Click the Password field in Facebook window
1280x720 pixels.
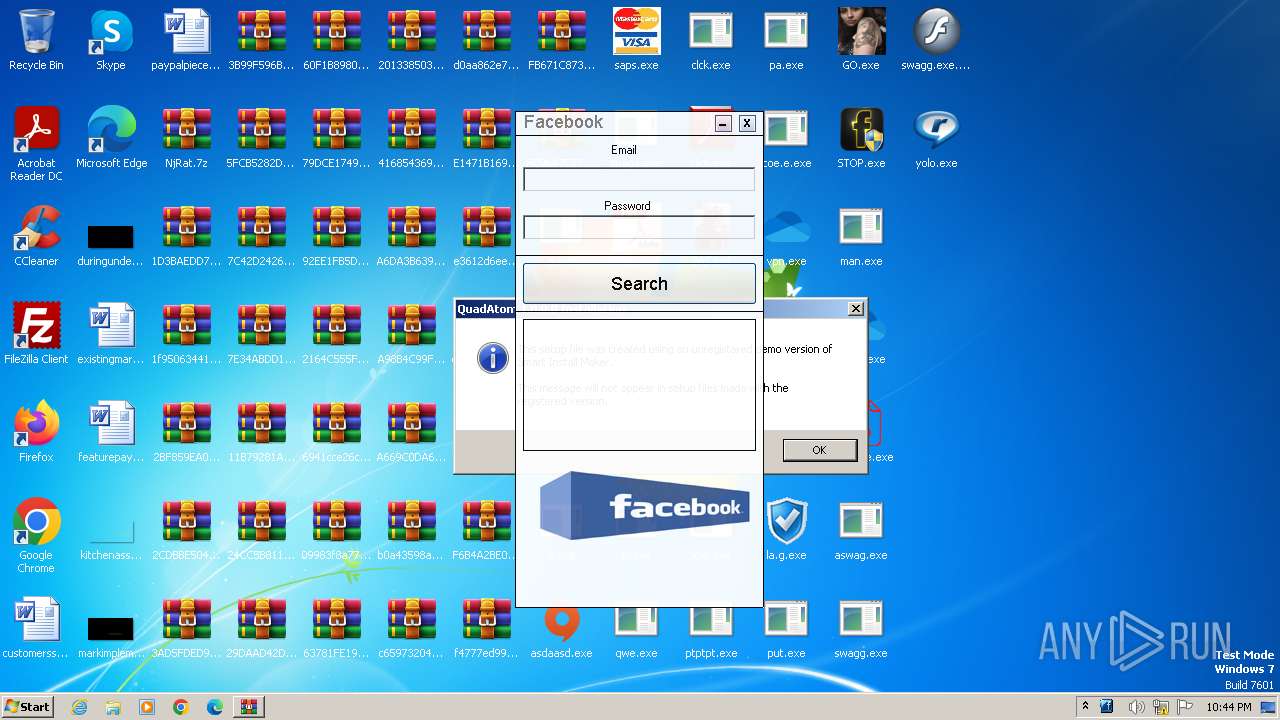point(639,227)
